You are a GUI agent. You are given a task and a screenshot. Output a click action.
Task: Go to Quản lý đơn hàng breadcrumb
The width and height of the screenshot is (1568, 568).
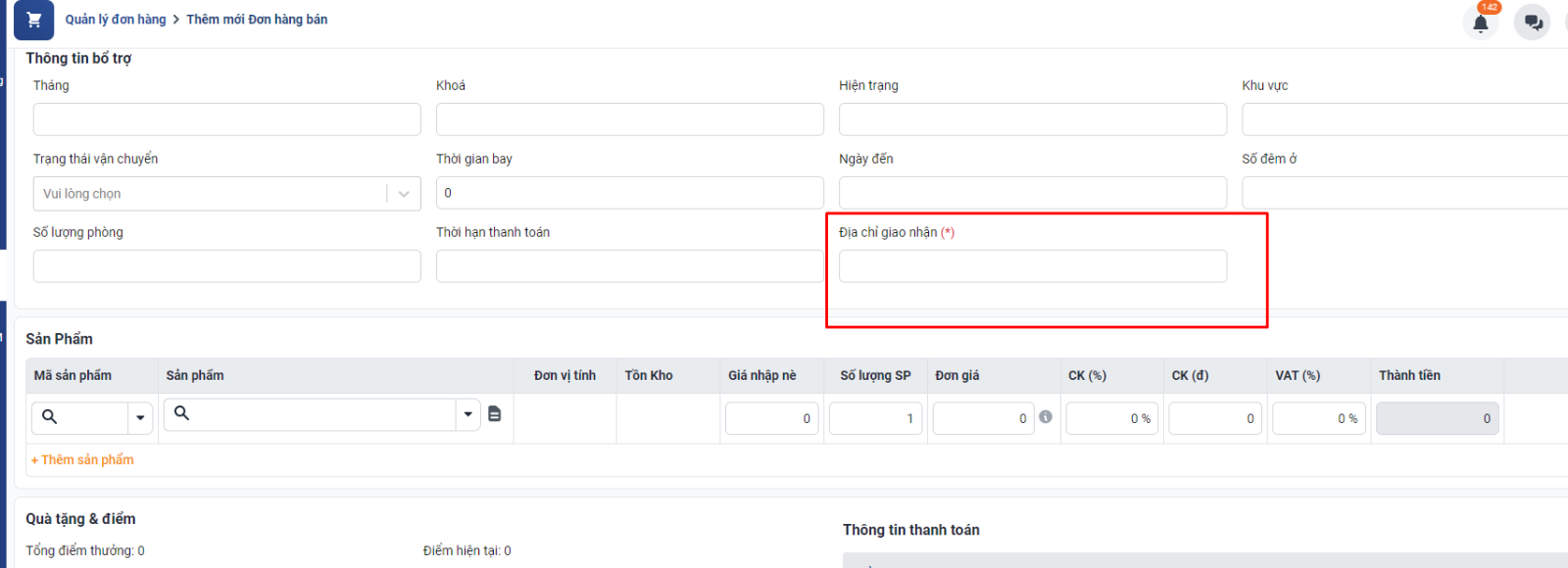point(116,20)
